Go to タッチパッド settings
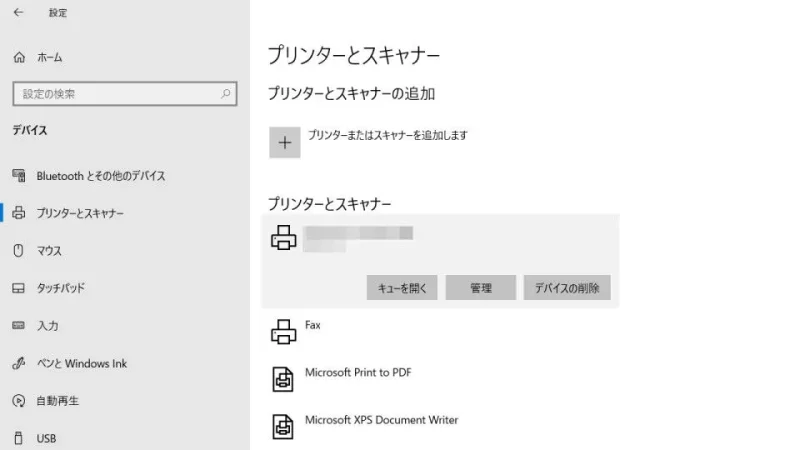Screen dimensions: 800x450 (60, 288)
